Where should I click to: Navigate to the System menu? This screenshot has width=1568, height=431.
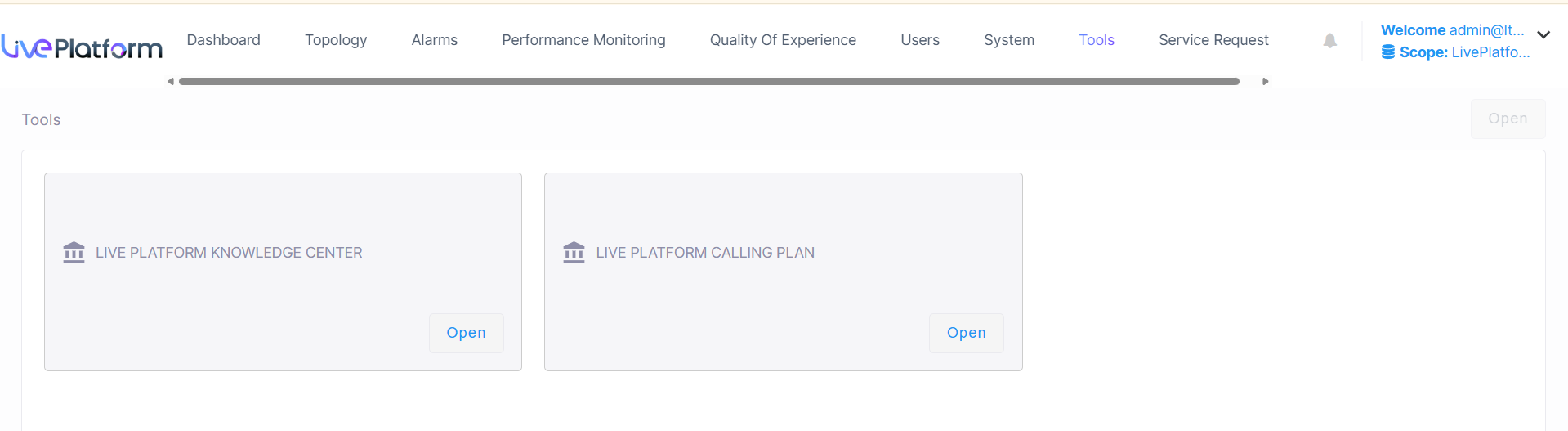point(1009,40)
